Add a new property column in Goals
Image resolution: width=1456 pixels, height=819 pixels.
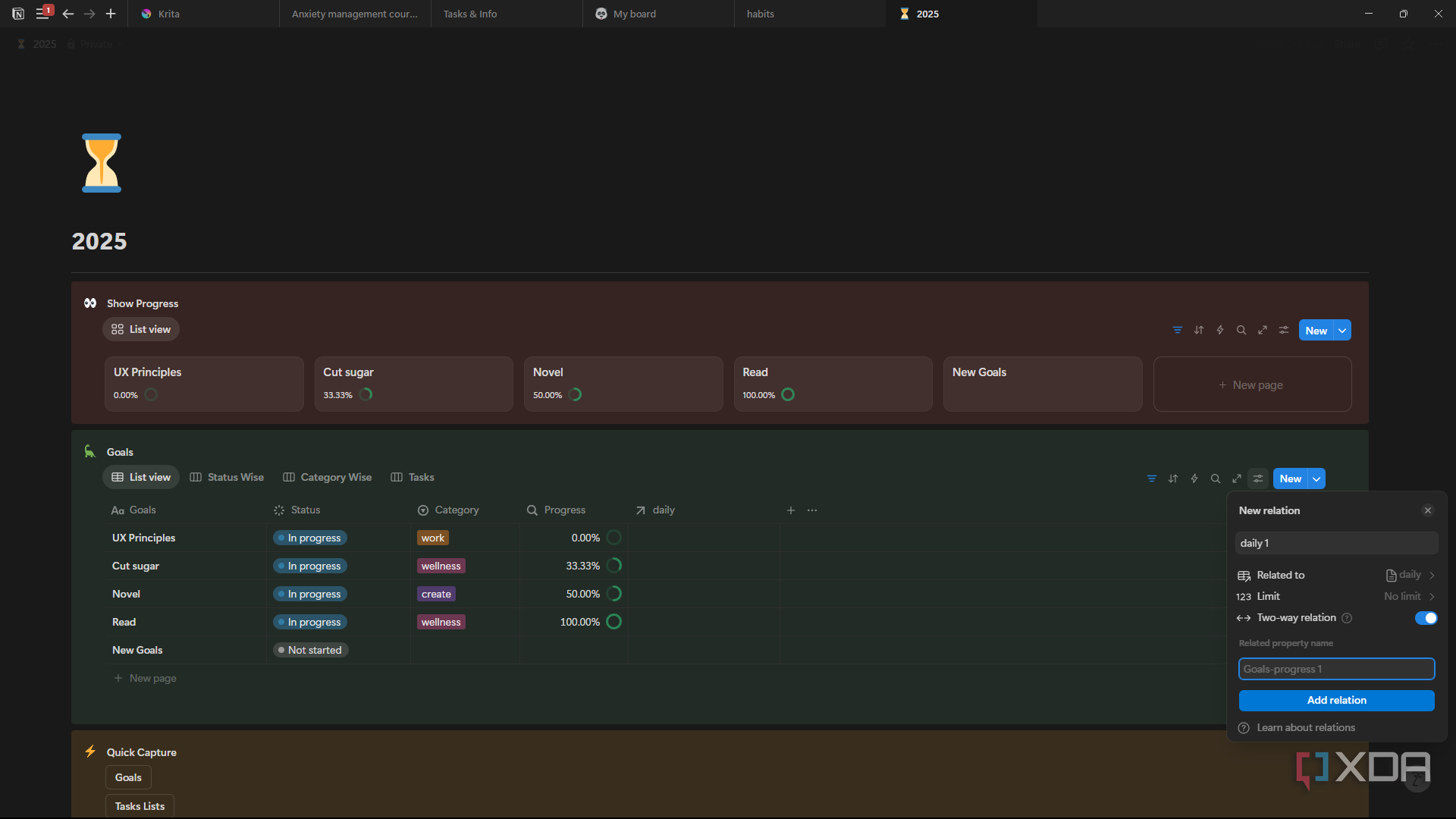[x=791, y=510]
